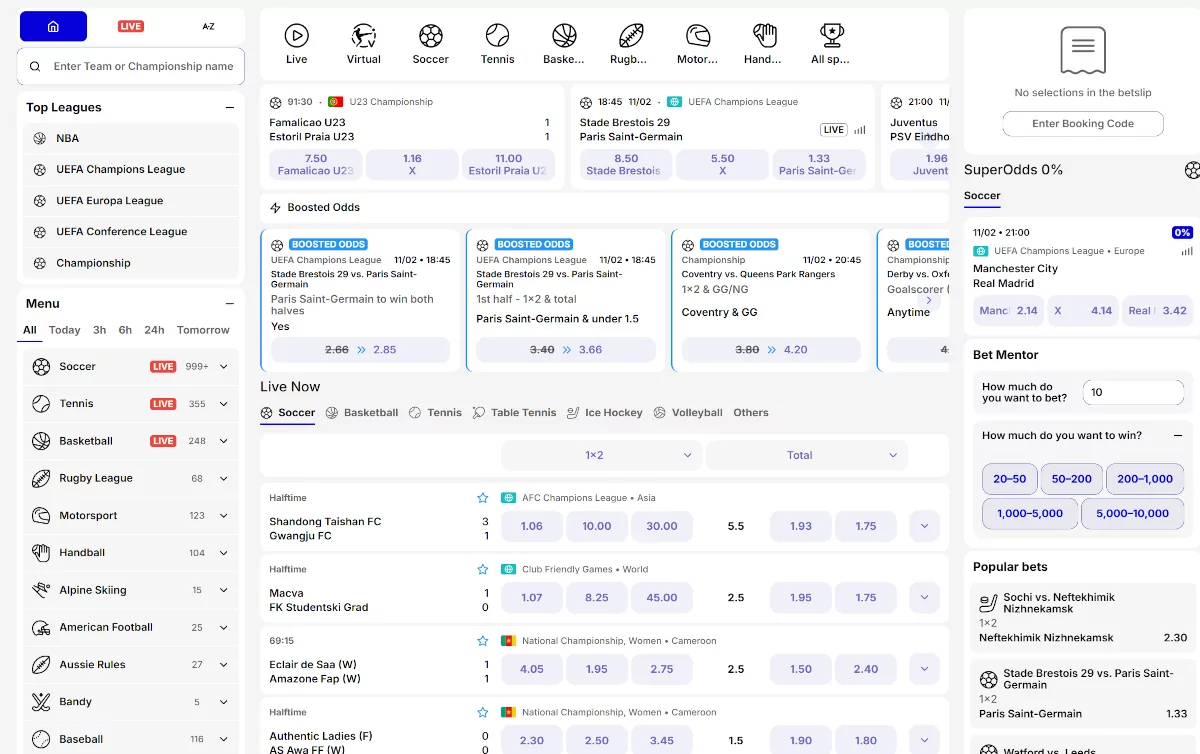Open Virtual sports category icon
This screenshot has height=754, width=1200.
(x=363, y=36)
